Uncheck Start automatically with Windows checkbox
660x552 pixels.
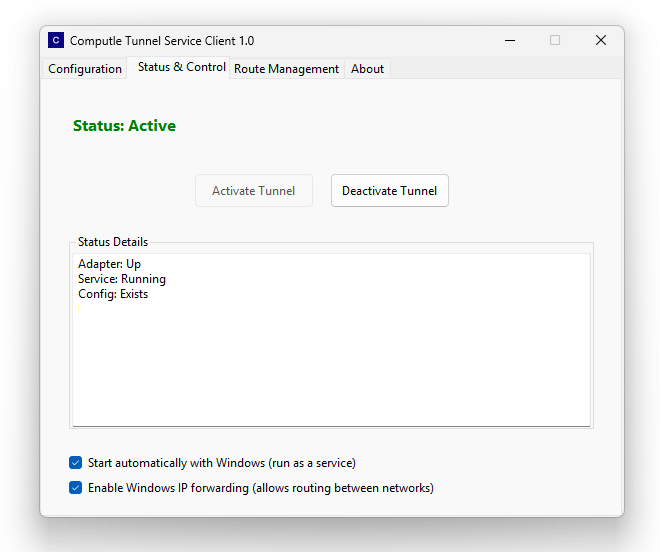point(75,463)
